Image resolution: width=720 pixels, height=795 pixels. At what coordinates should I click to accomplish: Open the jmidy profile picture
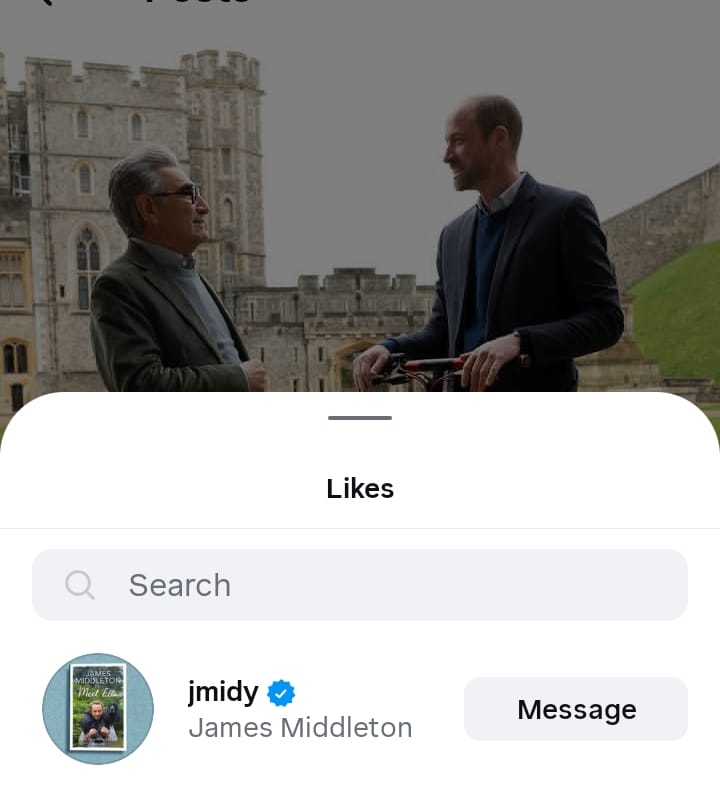98,709
